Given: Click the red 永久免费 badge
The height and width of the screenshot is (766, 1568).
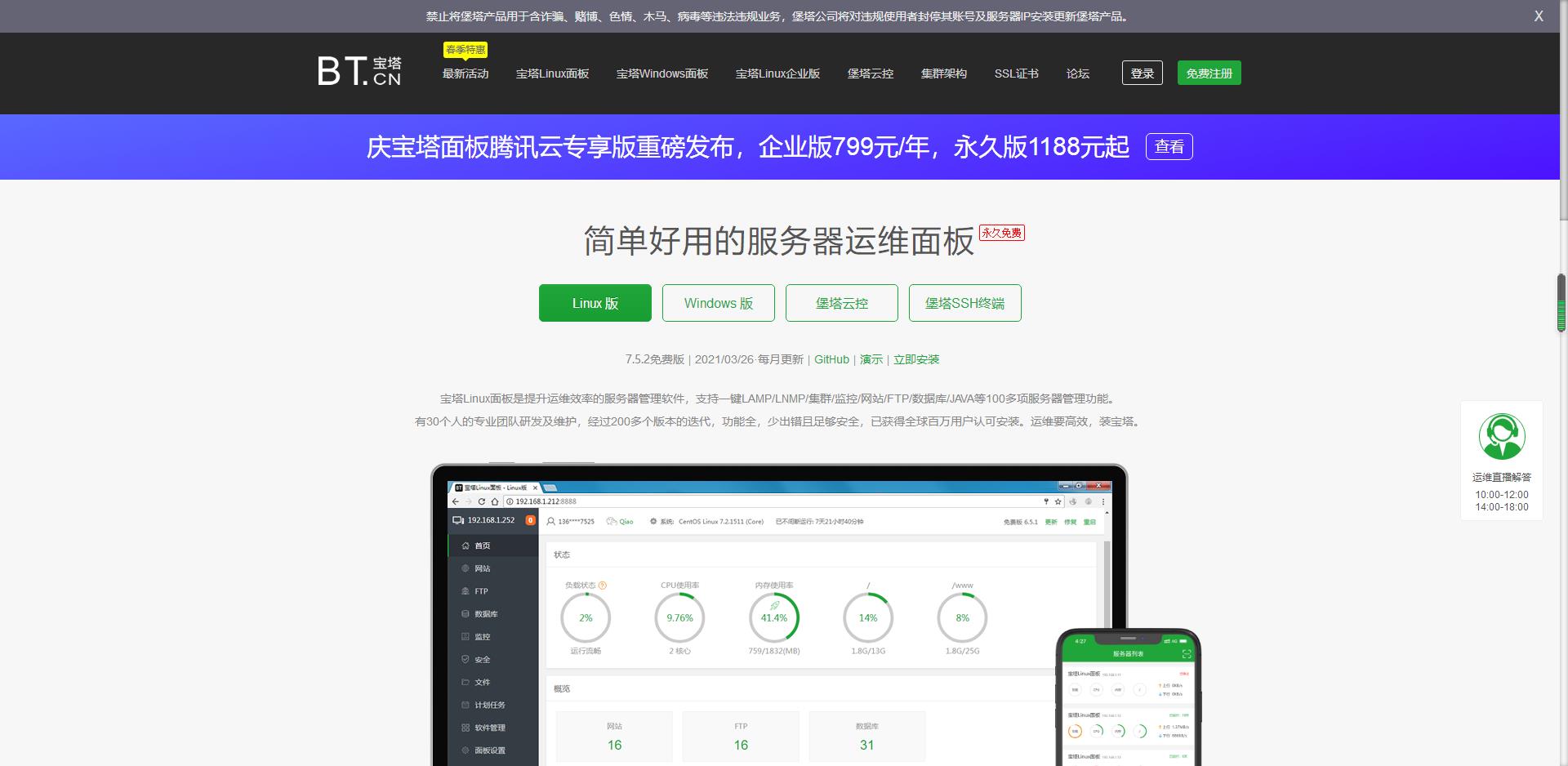Looking at the screenshot, I should coord(1002,233).
